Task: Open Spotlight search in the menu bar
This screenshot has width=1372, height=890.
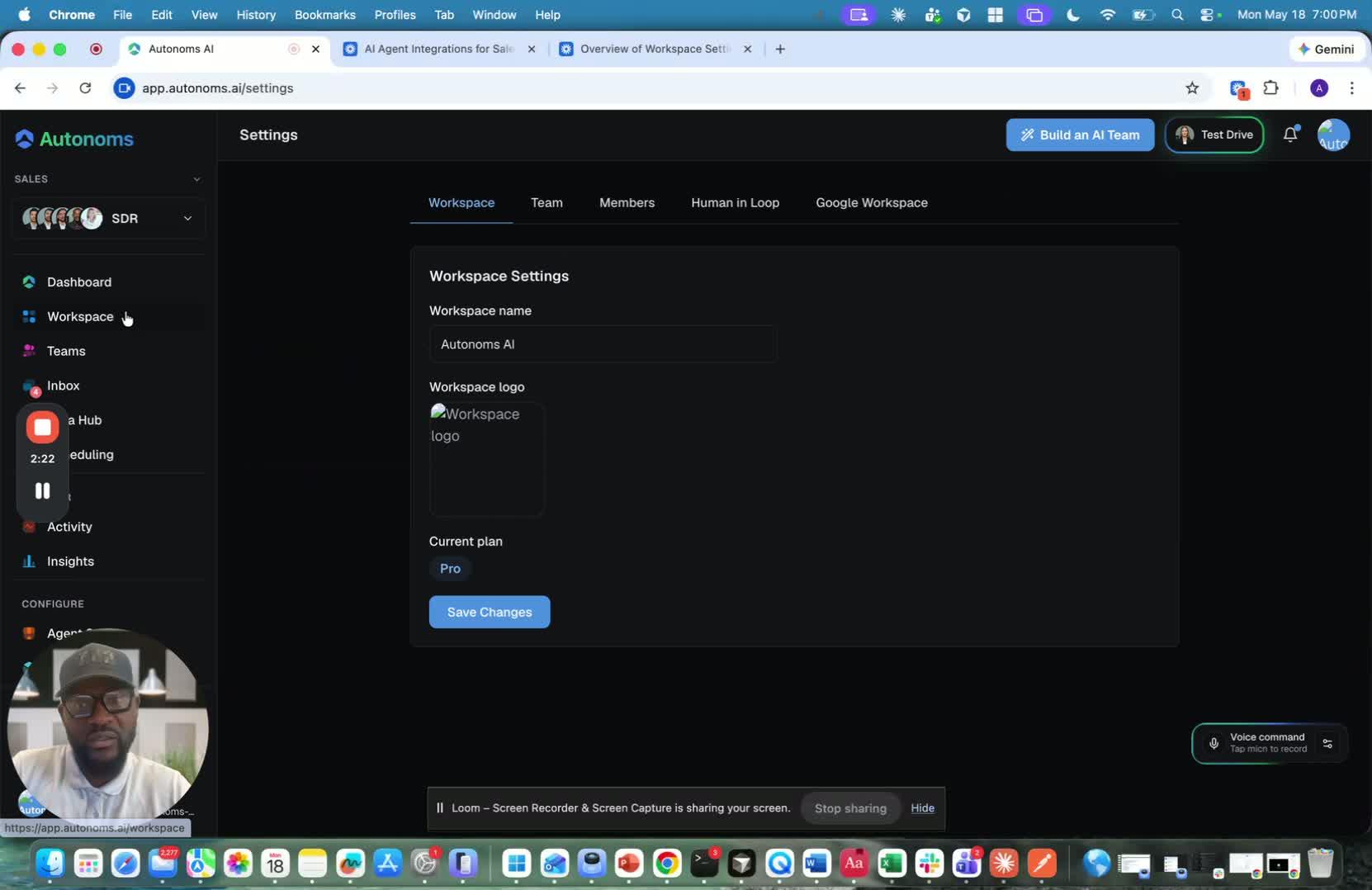Action: [x=1177, y=15]
